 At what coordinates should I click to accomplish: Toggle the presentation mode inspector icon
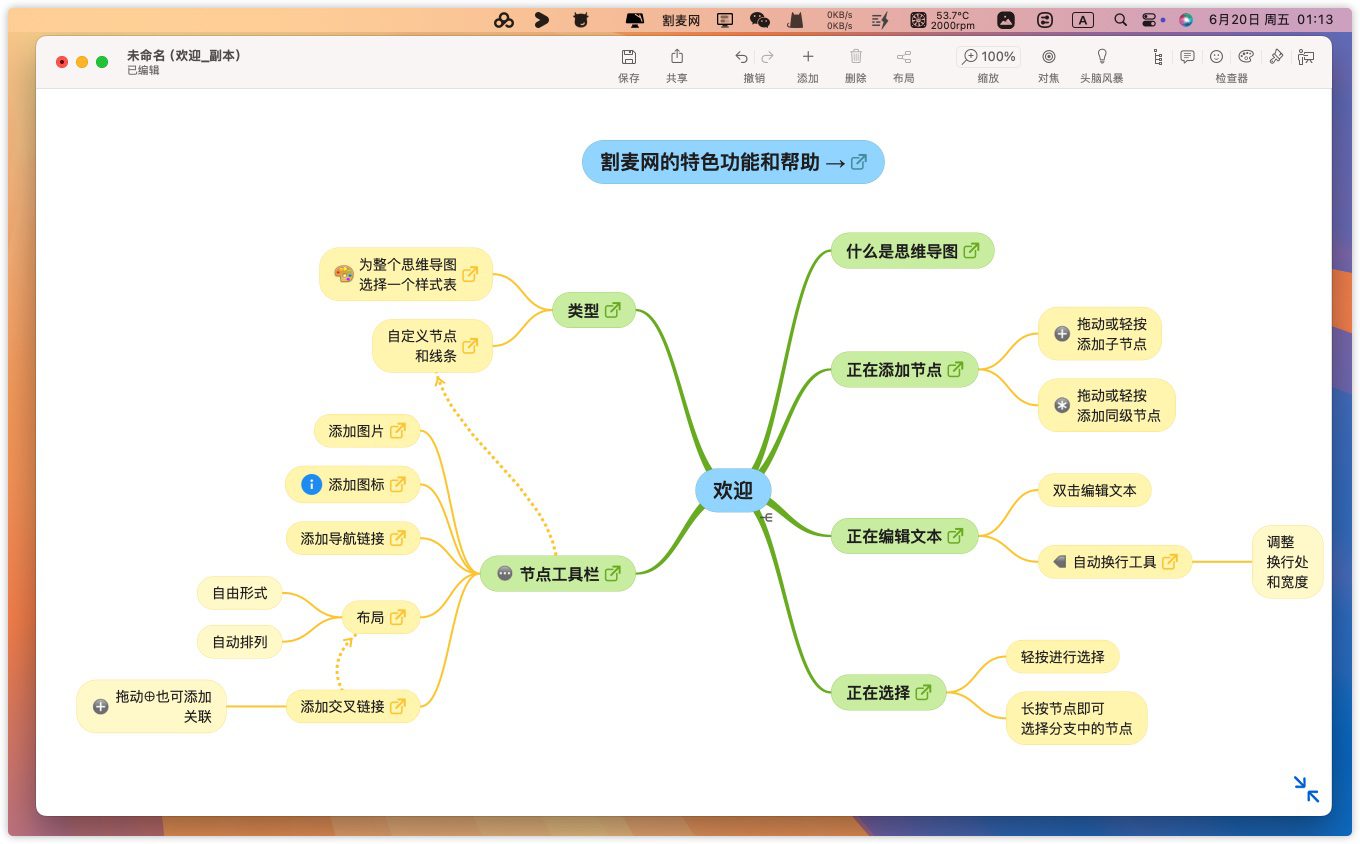point(1306,57)
